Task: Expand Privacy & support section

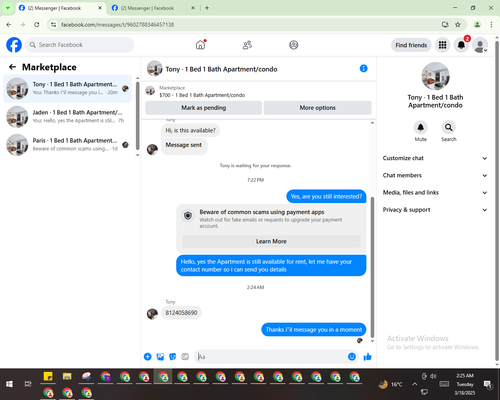Action: click(435, 210)
